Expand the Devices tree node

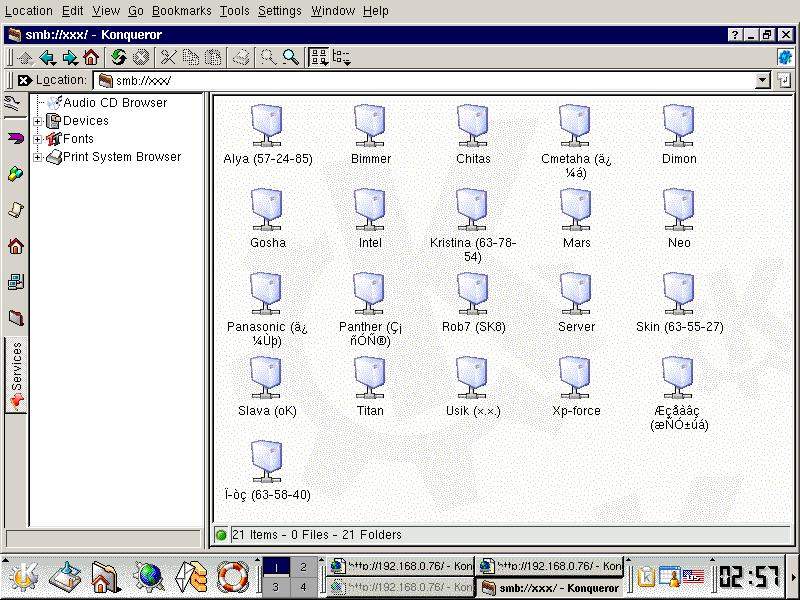pyautogui.click(x=38, y=121)
